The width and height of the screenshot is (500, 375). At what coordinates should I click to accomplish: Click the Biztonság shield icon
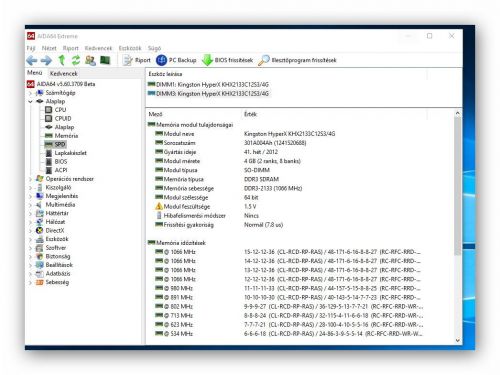(x=40, y=257)
